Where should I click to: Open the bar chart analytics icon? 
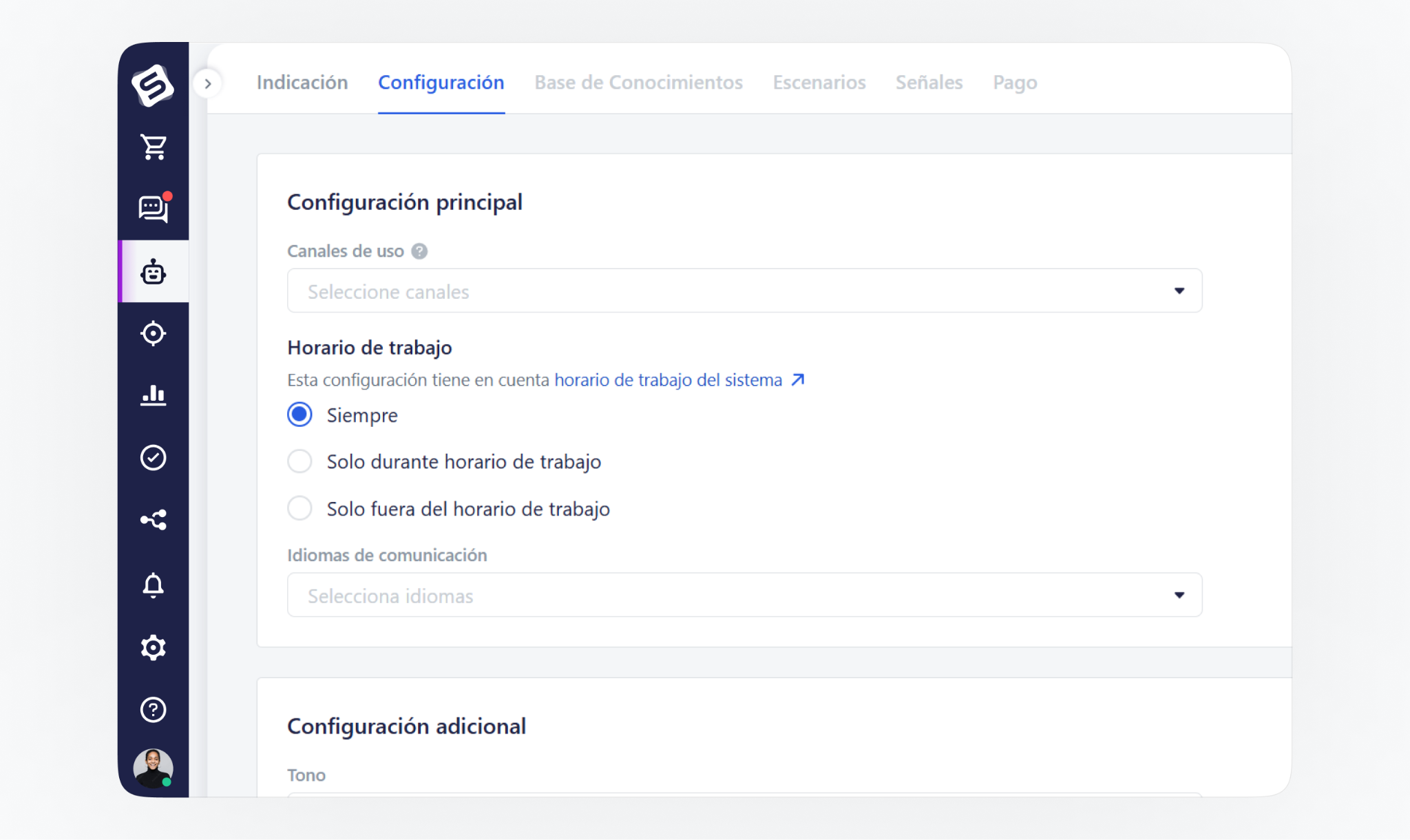[153, 395]
